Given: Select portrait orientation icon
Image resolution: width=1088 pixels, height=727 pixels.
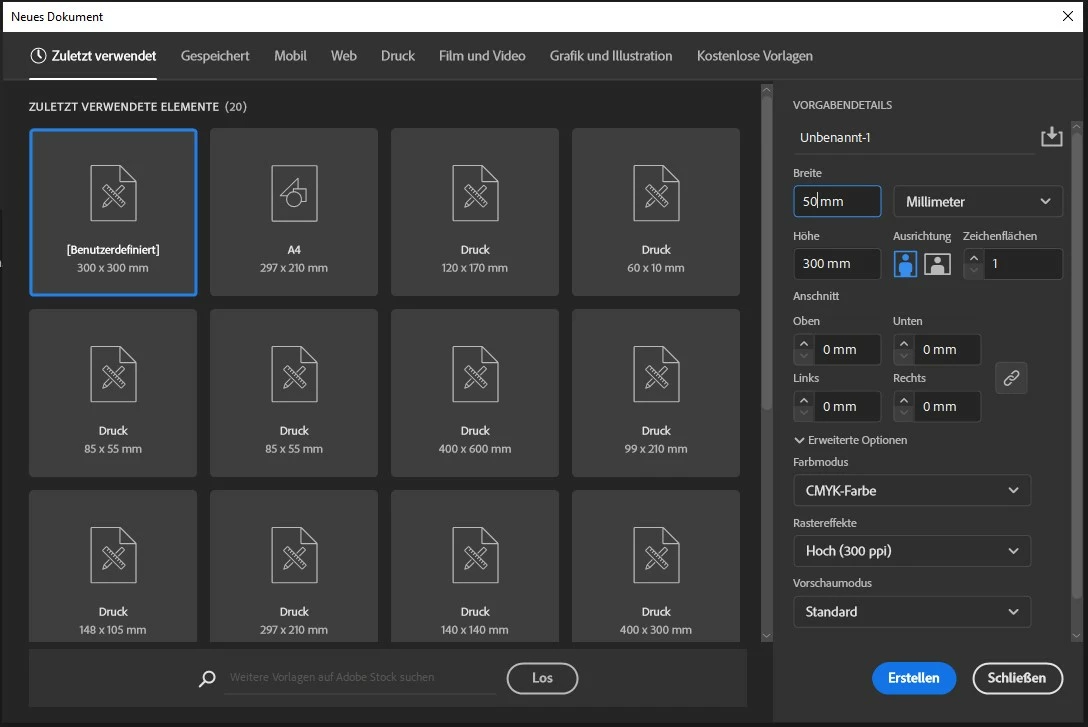Looking at the screenshot, I should point(905,264).
